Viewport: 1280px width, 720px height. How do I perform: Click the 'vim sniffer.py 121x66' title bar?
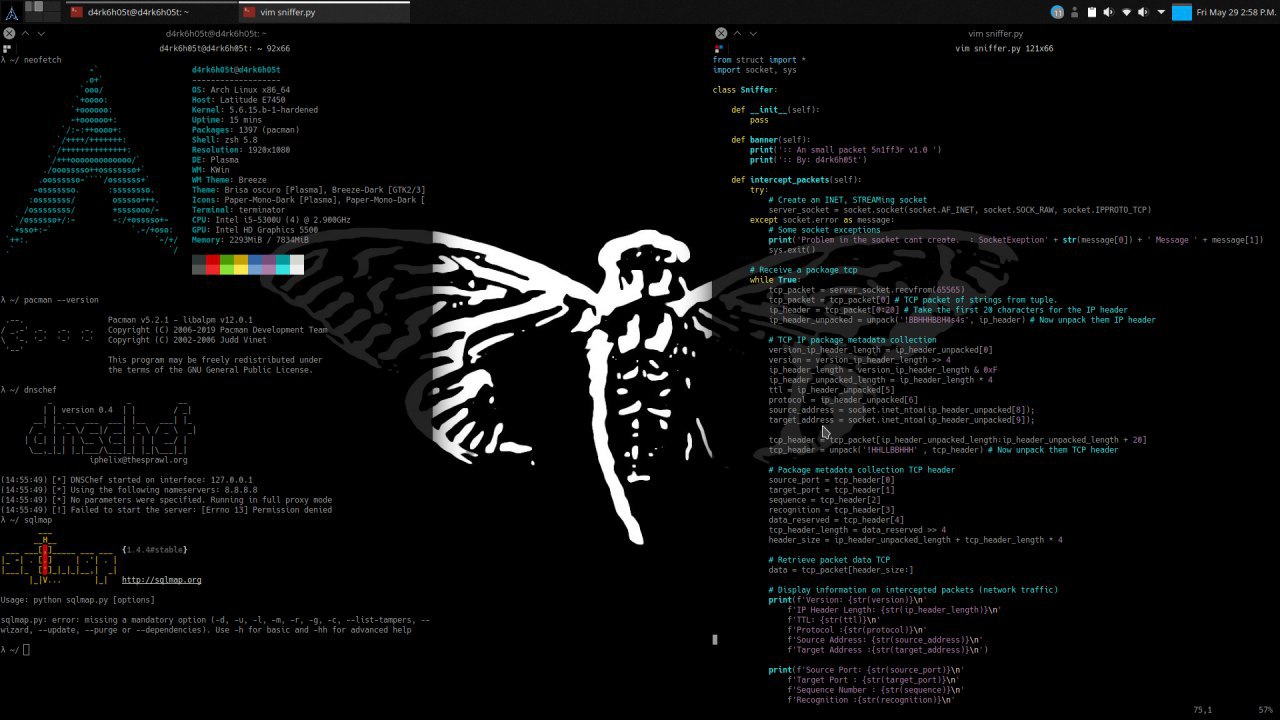(1003, 48)
